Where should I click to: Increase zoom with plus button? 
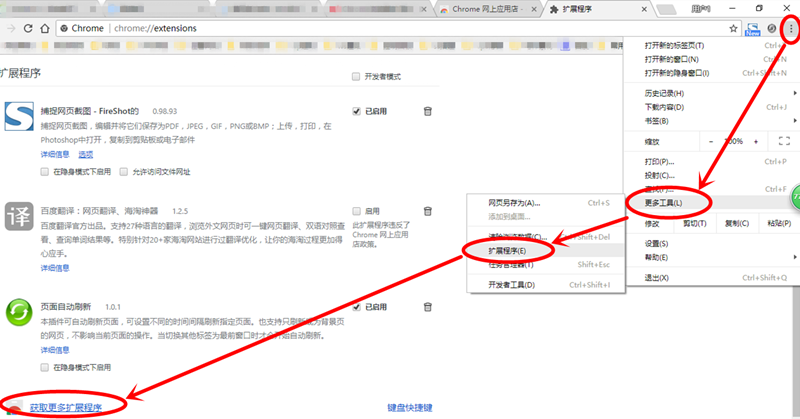click(x=756, y=141)
